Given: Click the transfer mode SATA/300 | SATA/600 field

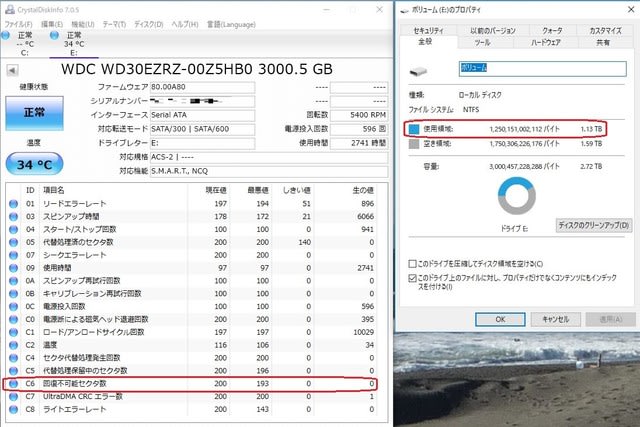Looking at the screenshot, I should [202, 129].
